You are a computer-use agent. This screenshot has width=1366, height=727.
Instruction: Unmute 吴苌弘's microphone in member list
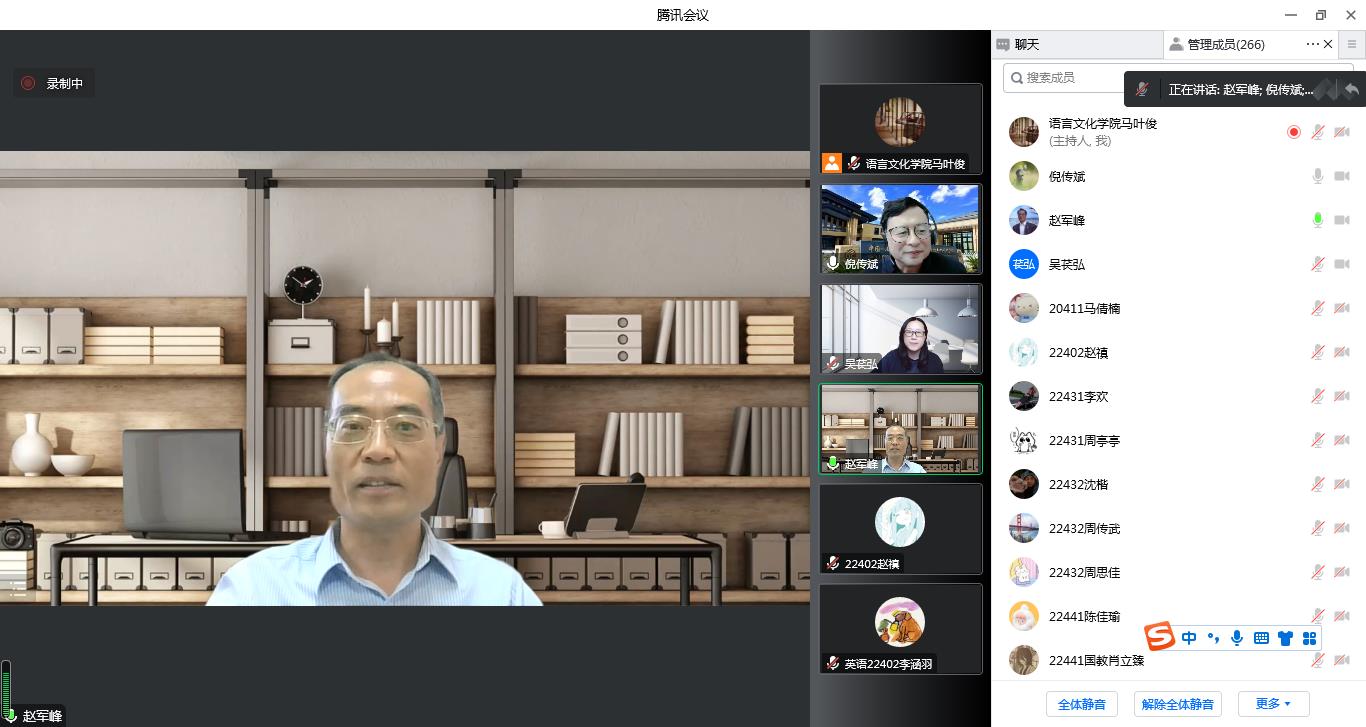(1318, 264)
